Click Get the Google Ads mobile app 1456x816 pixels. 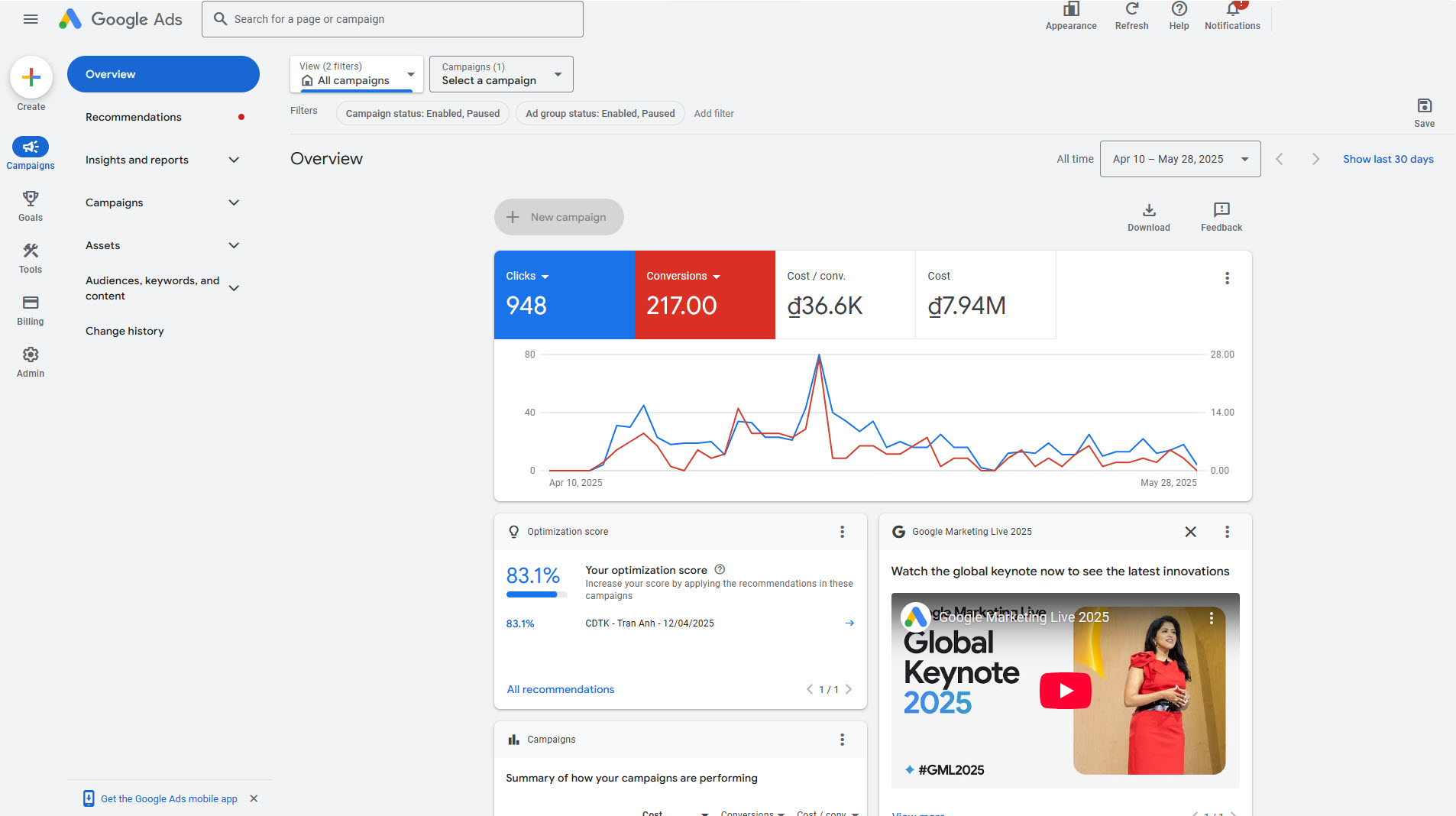pyautogui.click(x=169, y=798)
